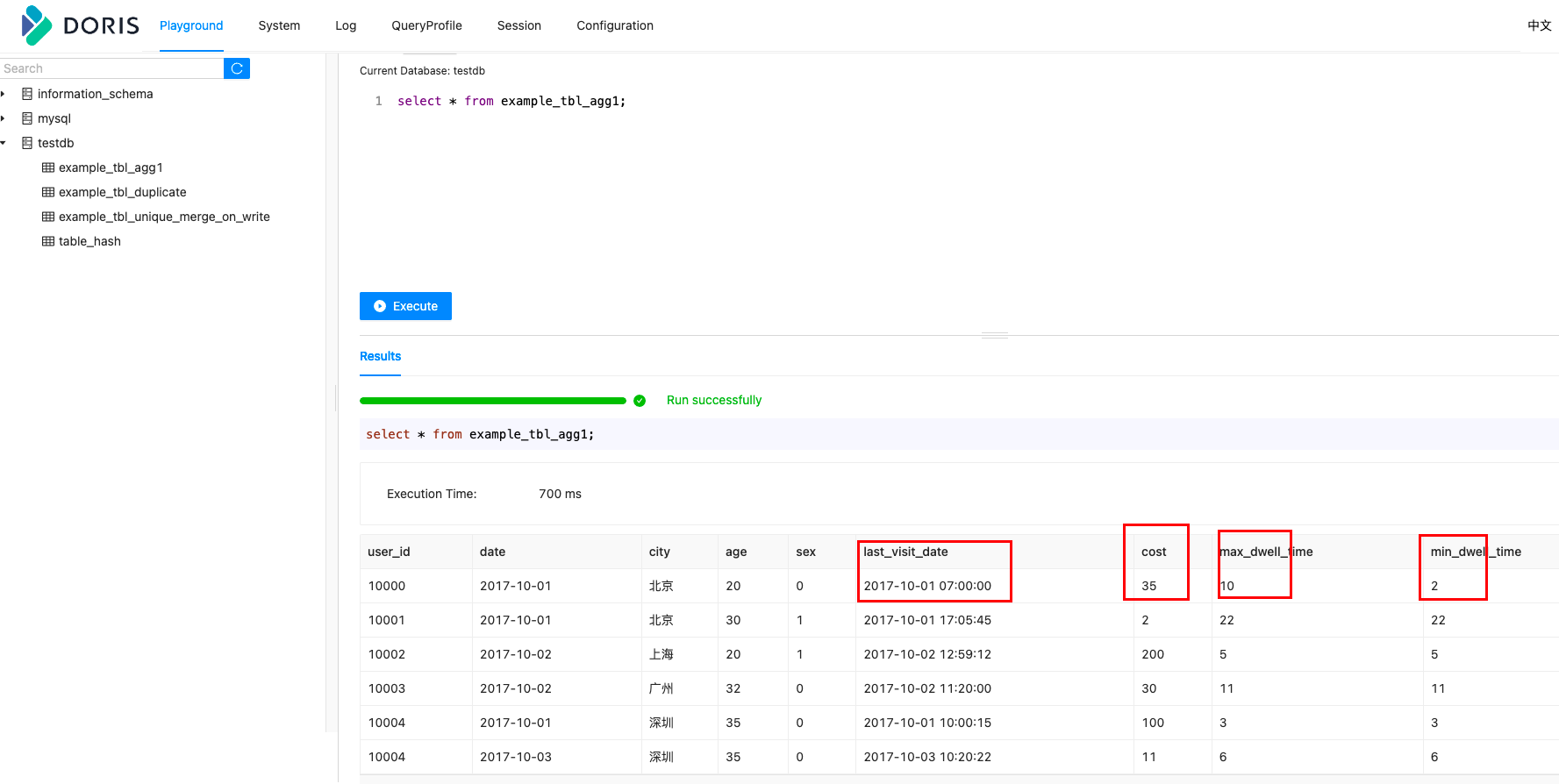Click the 700 ms execution time value
1559x784 pixels.
560,494
